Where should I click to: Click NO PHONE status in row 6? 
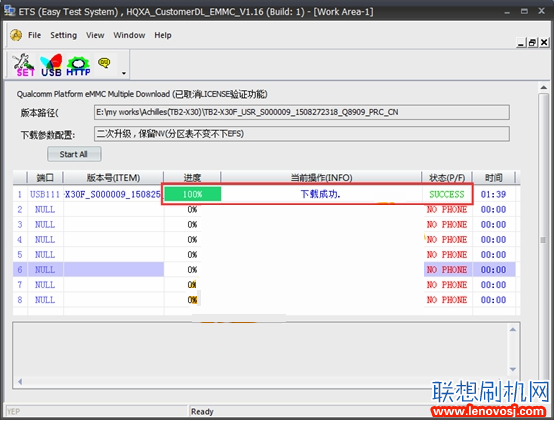pyautogui.click(x=447, y=269)
